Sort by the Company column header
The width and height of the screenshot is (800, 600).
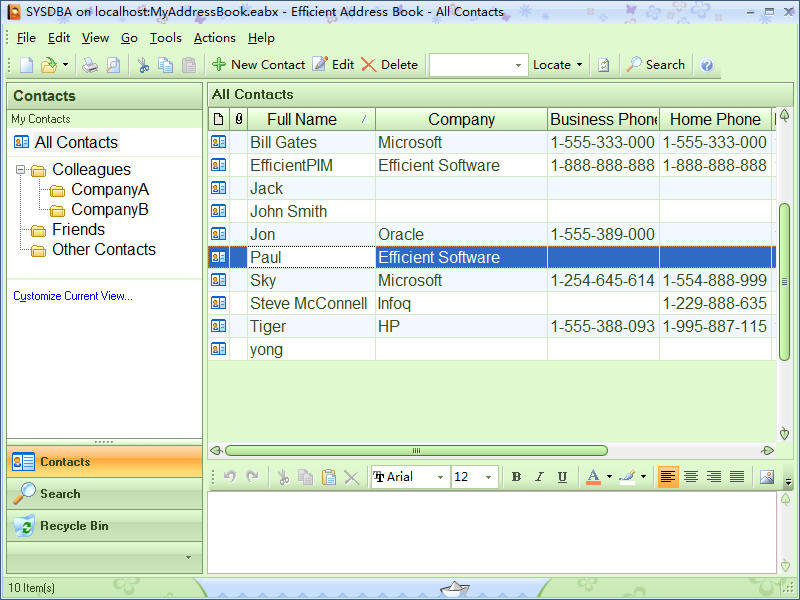pyautogui.click(x=461, y=119)
